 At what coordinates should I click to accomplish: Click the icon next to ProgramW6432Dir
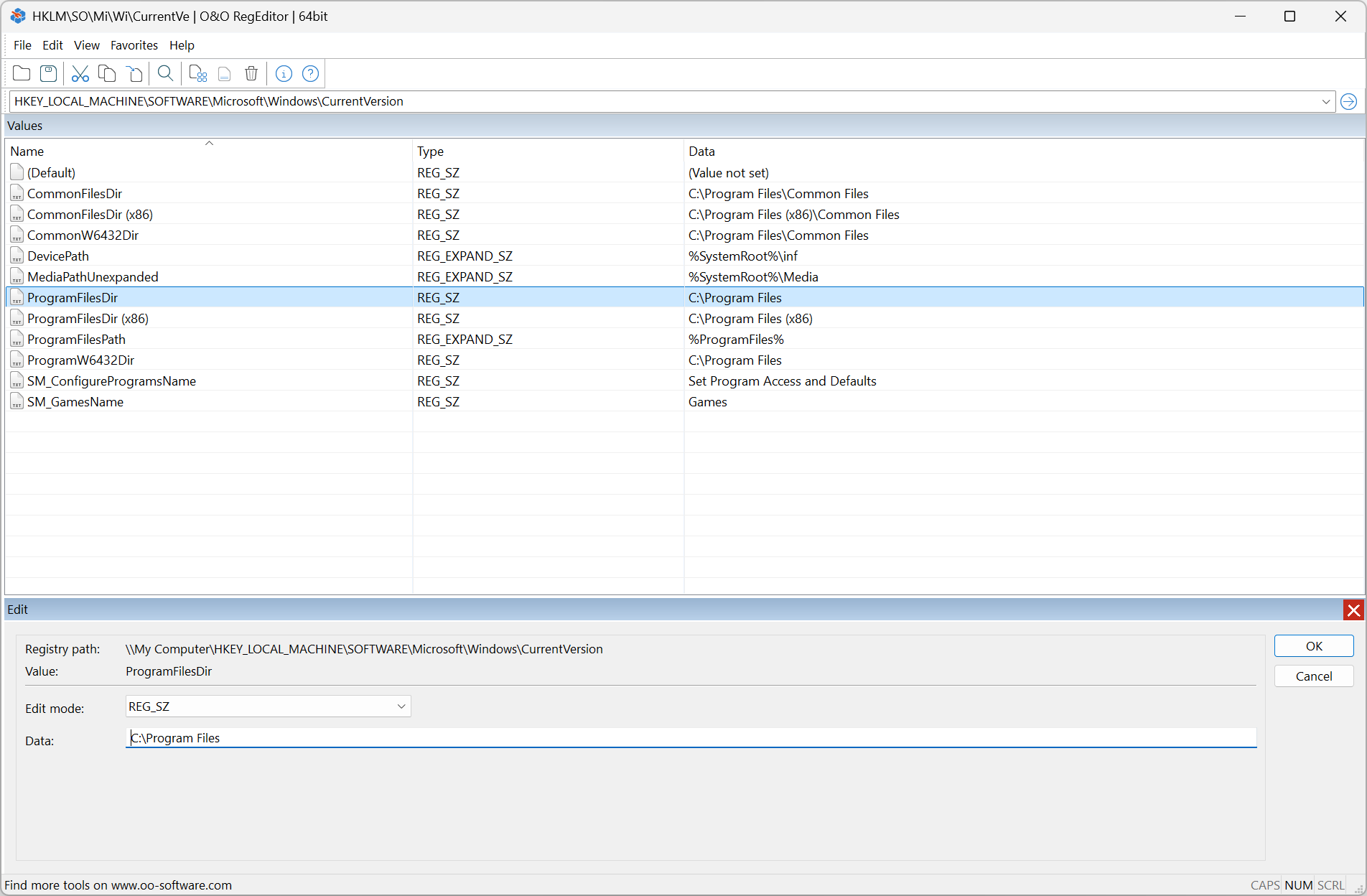pyautogui.click(x=17, y=360)
